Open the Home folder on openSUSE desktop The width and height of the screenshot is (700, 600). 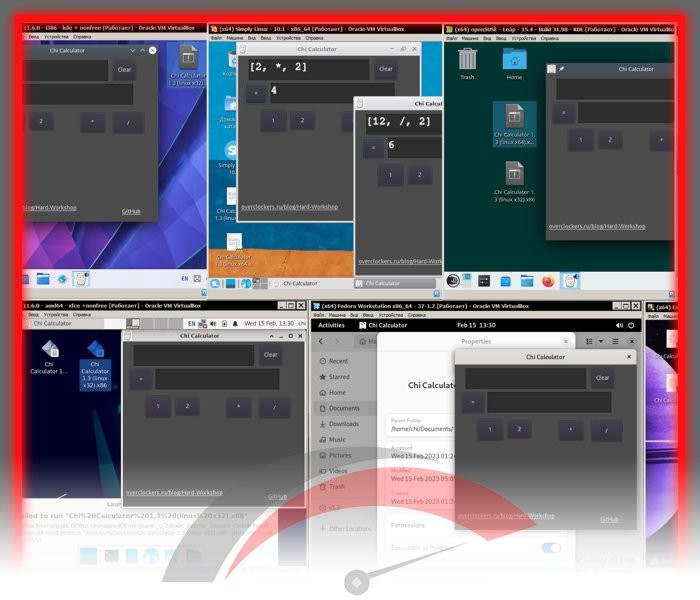coord(514,63)
